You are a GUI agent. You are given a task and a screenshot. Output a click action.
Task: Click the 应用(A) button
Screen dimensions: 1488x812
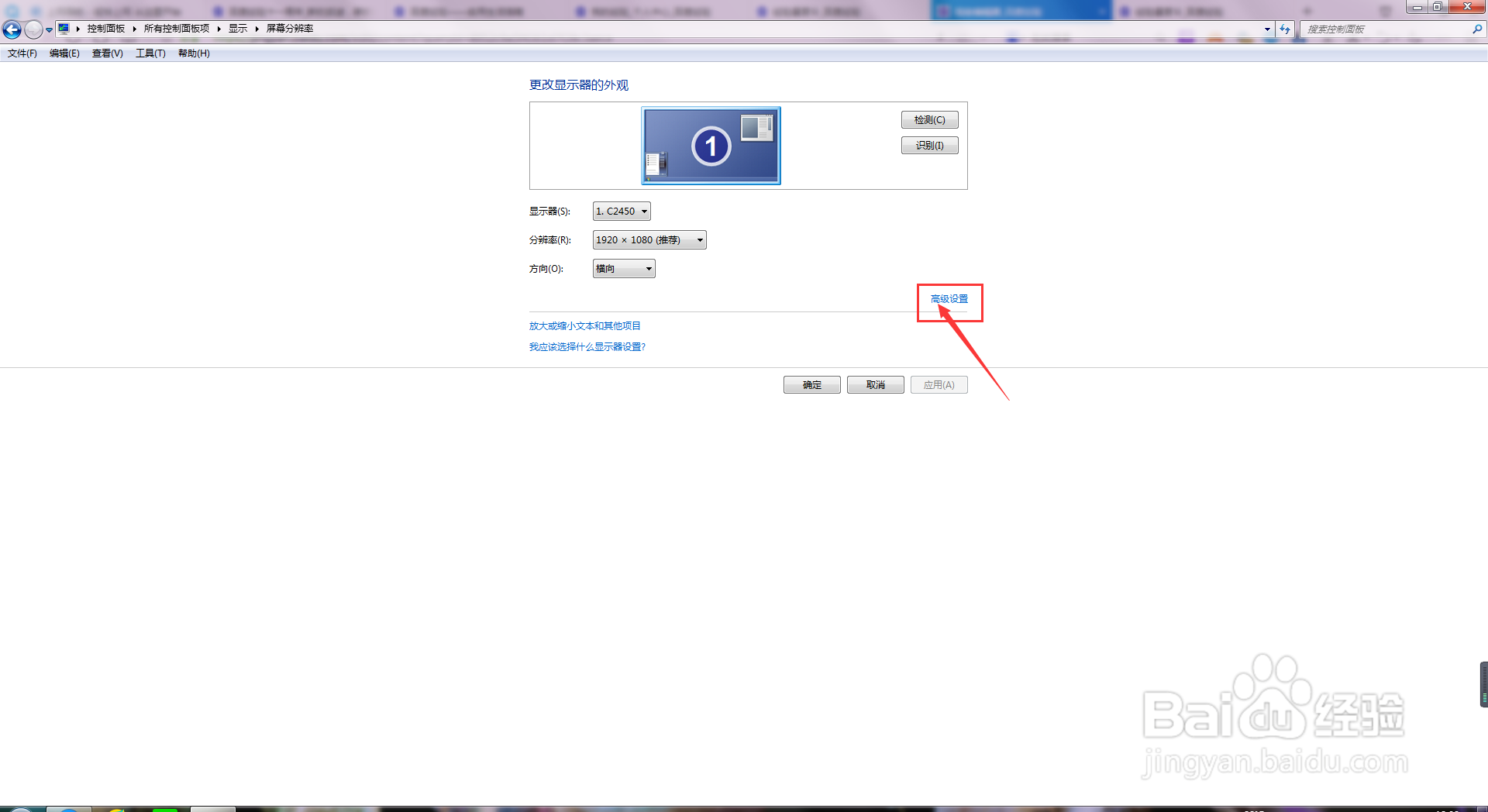point(939,385)
